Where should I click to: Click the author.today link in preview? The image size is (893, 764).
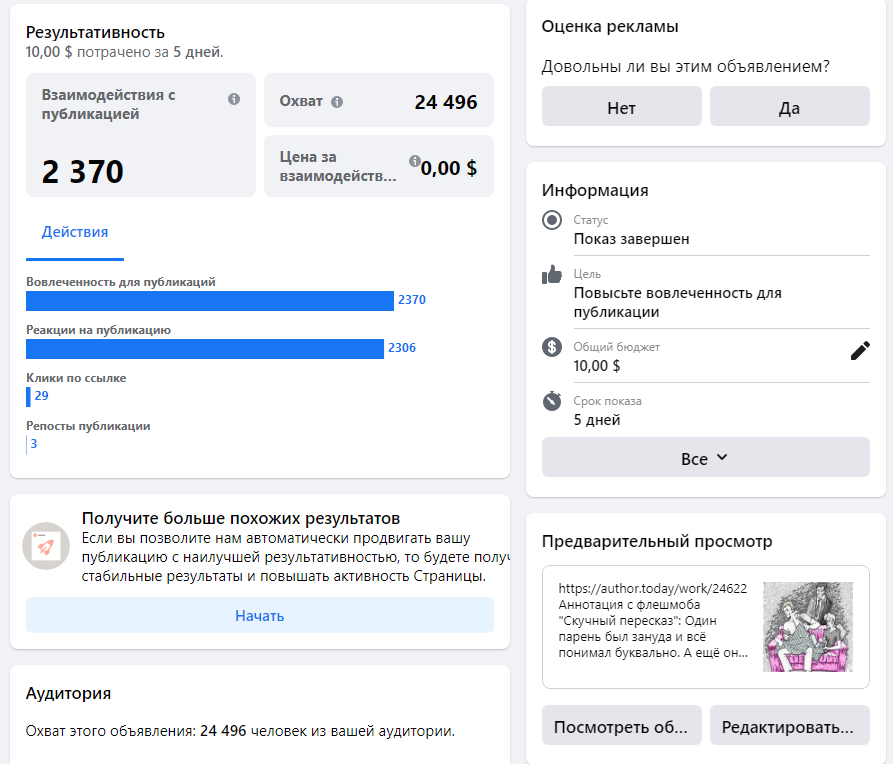[x=652, y=589]
